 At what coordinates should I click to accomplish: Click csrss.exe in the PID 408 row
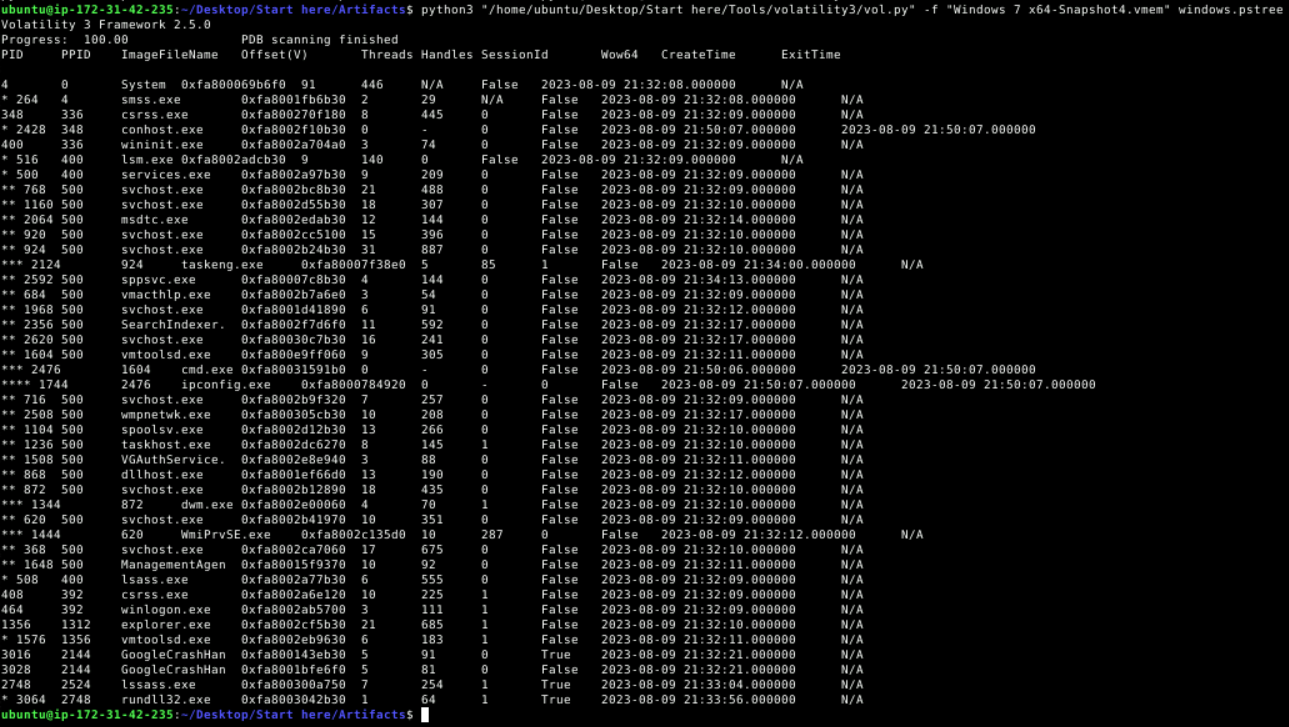pos(155,594)
